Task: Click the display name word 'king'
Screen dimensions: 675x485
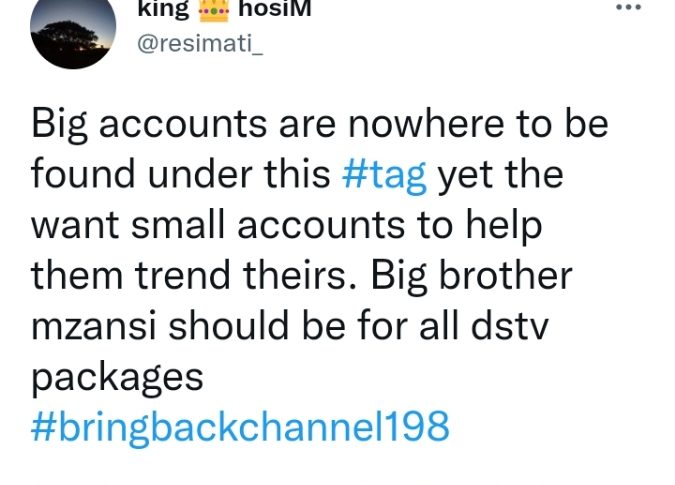Action: pos(163,9)
